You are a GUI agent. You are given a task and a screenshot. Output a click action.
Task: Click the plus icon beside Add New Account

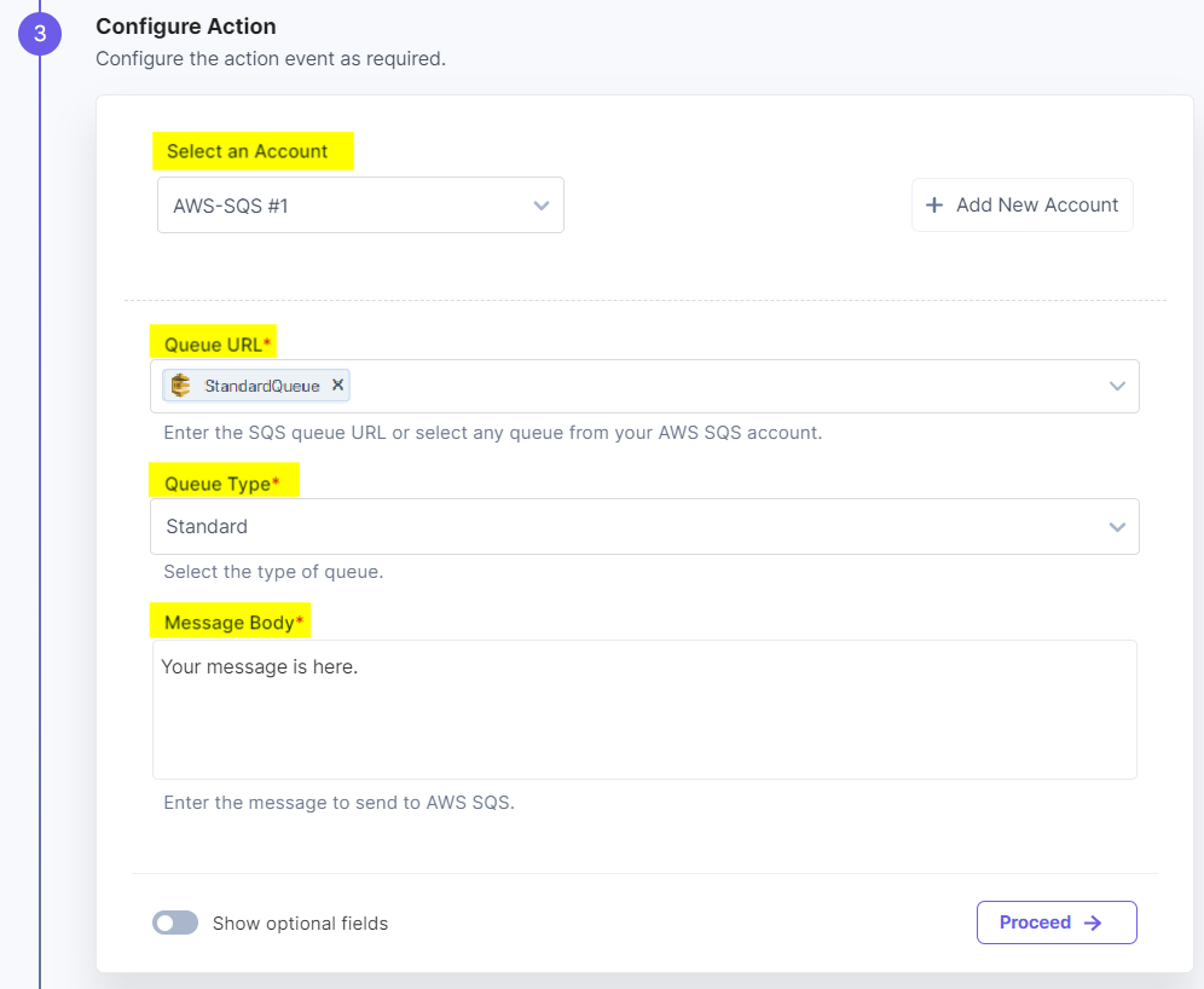(x=934, y=205)
